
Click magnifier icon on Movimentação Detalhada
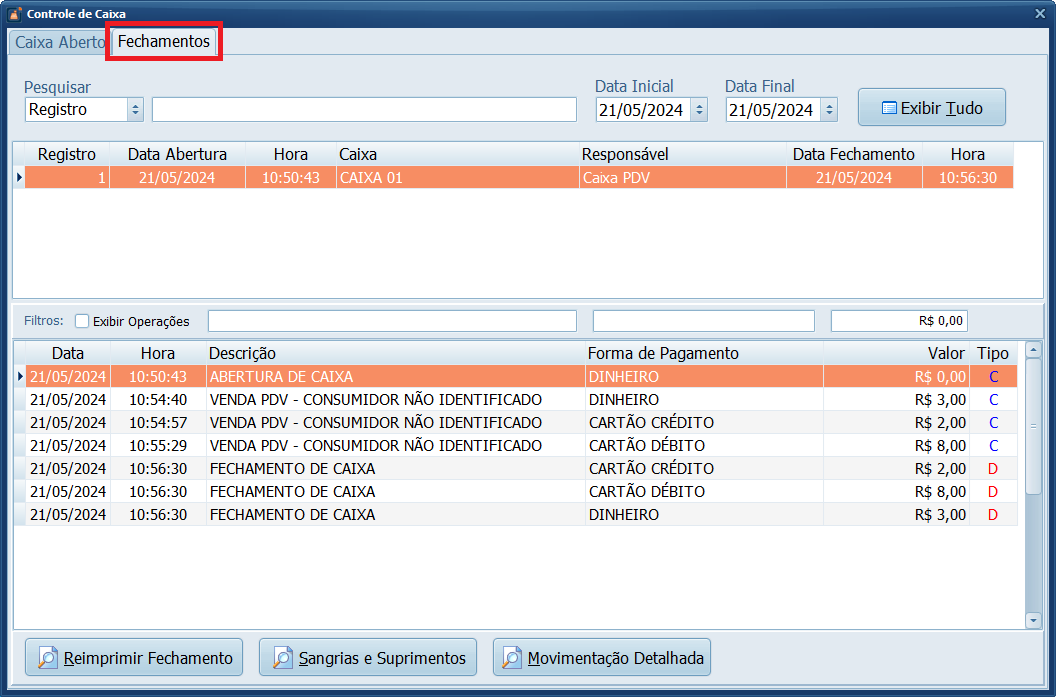[x=512, y=658]
